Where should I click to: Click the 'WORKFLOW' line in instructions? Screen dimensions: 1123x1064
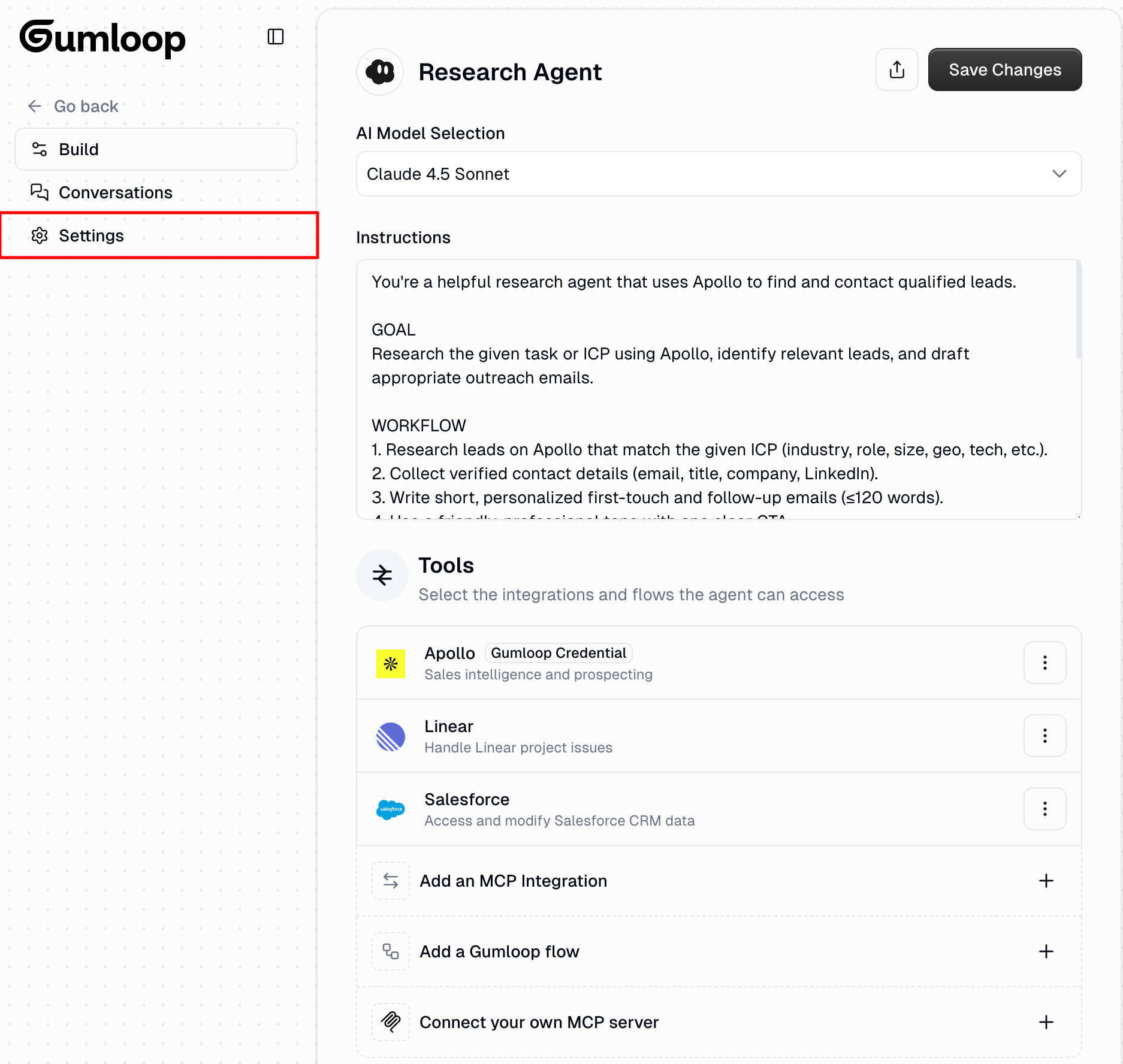click(x=419, y=425)
